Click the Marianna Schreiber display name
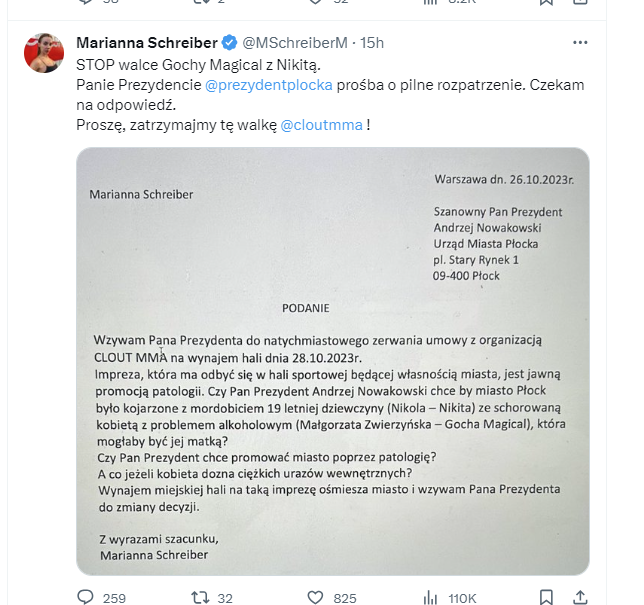This screenshot has height=605, width=644. click(146, 43)
